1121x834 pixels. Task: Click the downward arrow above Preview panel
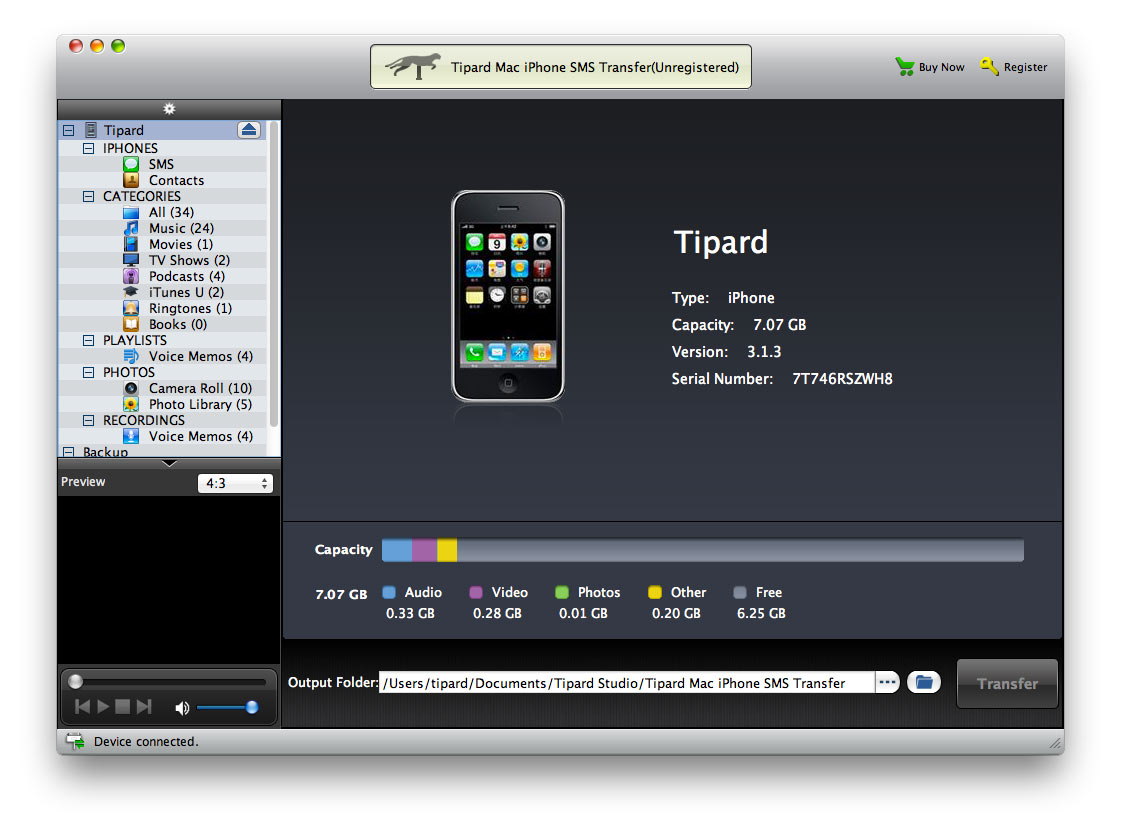pyautogui.click(x=169, y=463)
